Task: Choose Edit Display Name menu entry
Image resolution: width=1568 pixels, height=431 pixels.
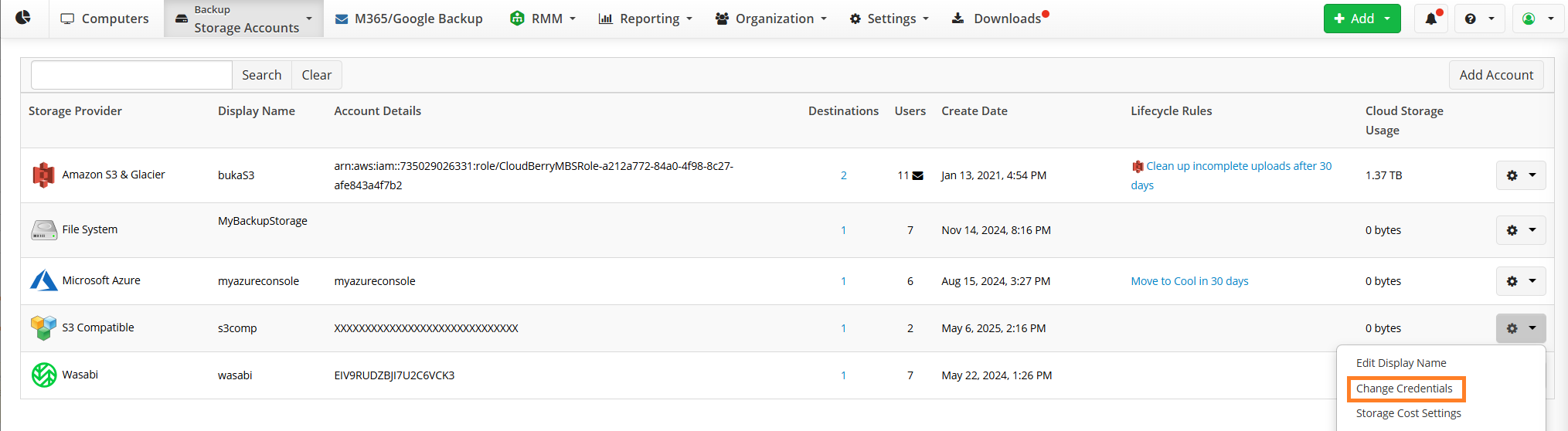Action: [x=1401, y=363]
